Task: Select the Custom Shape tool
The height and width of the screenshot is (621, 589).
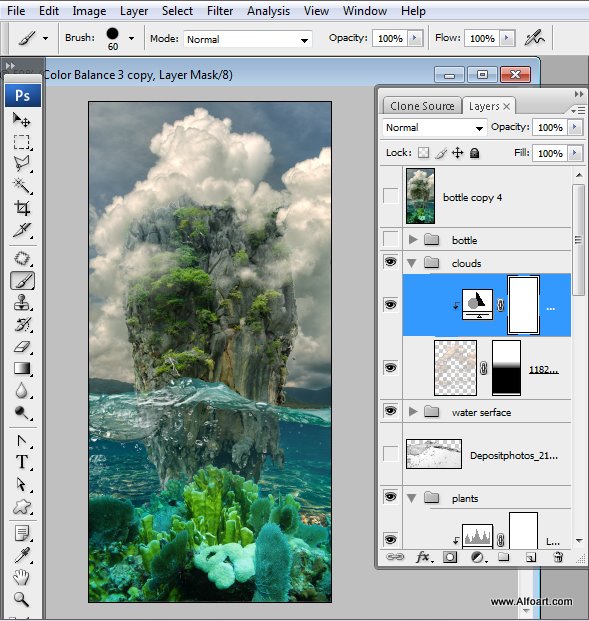Action: (22, 507)
